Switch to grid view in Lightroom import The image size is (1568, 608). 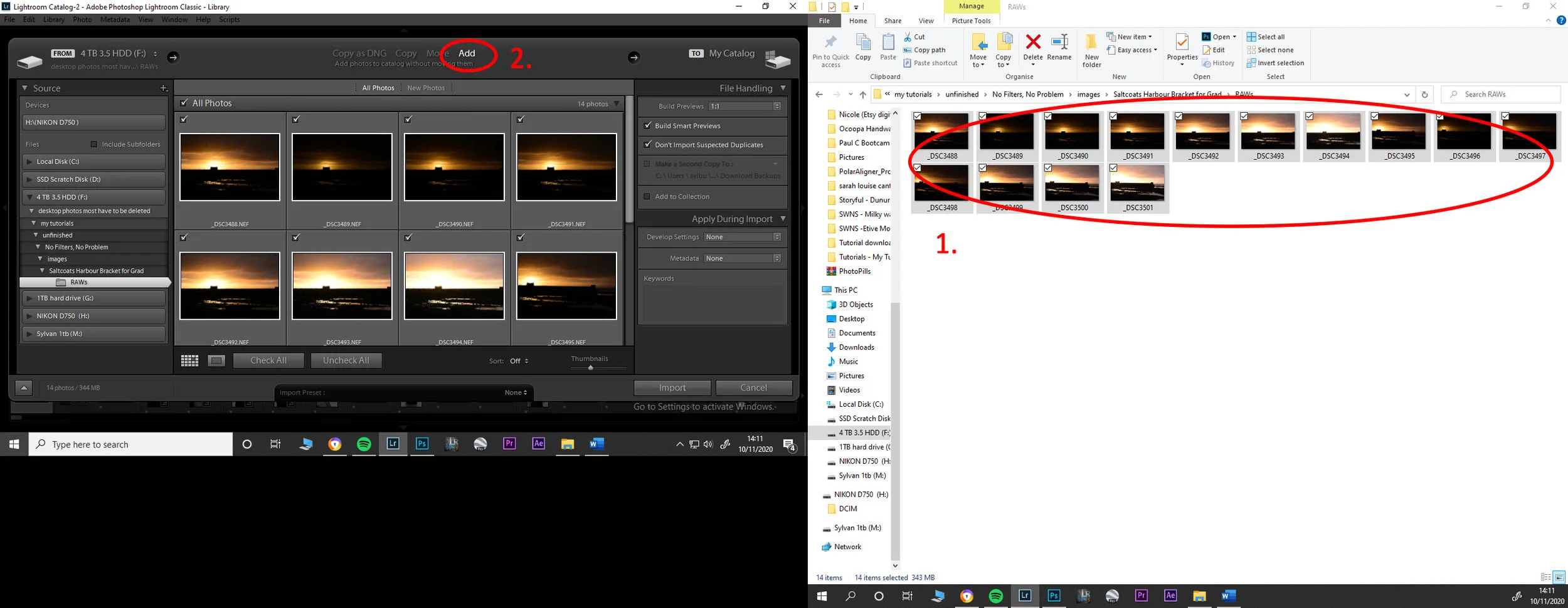tap(189, 360)
